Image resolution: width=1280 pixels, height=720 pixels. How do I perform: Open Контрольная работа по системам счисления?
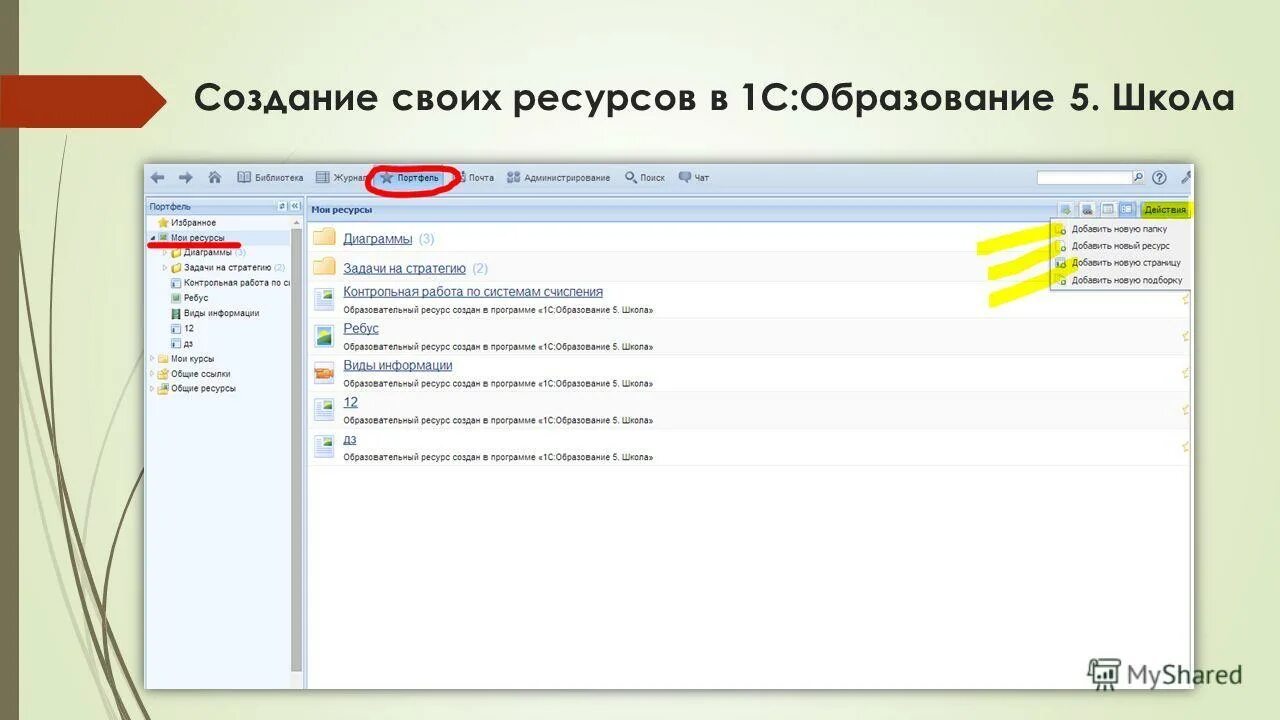click(472, 291)
